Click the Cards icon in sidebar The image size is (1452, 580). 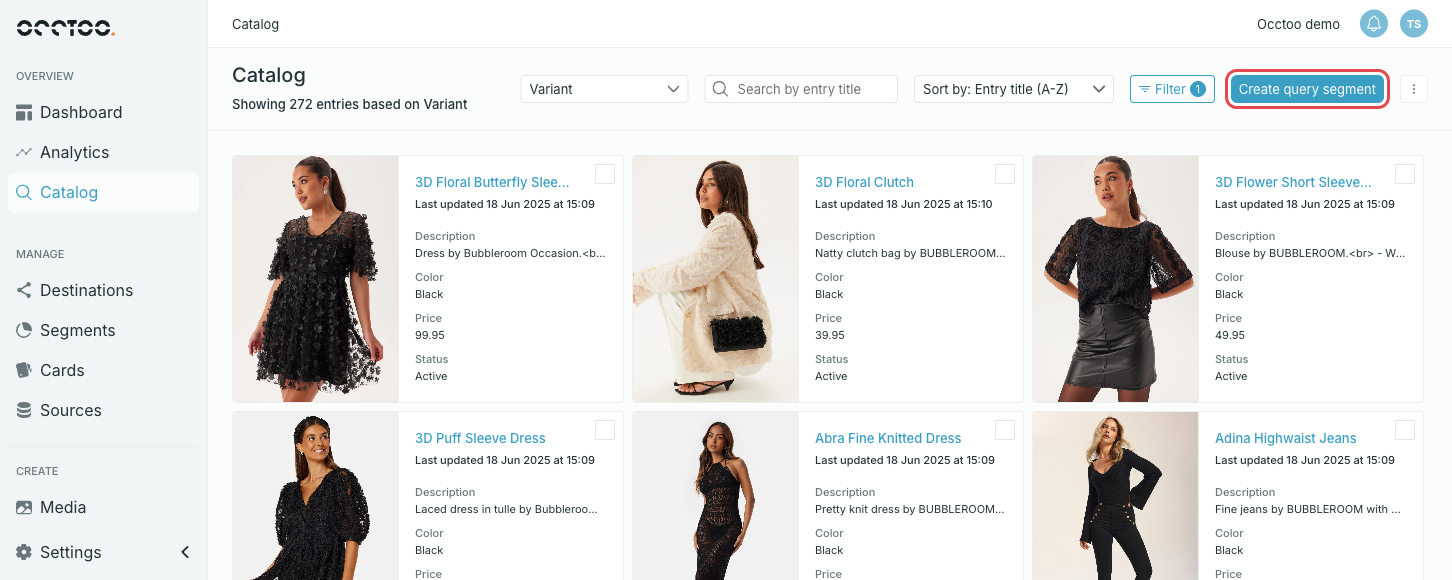(24, 370)
